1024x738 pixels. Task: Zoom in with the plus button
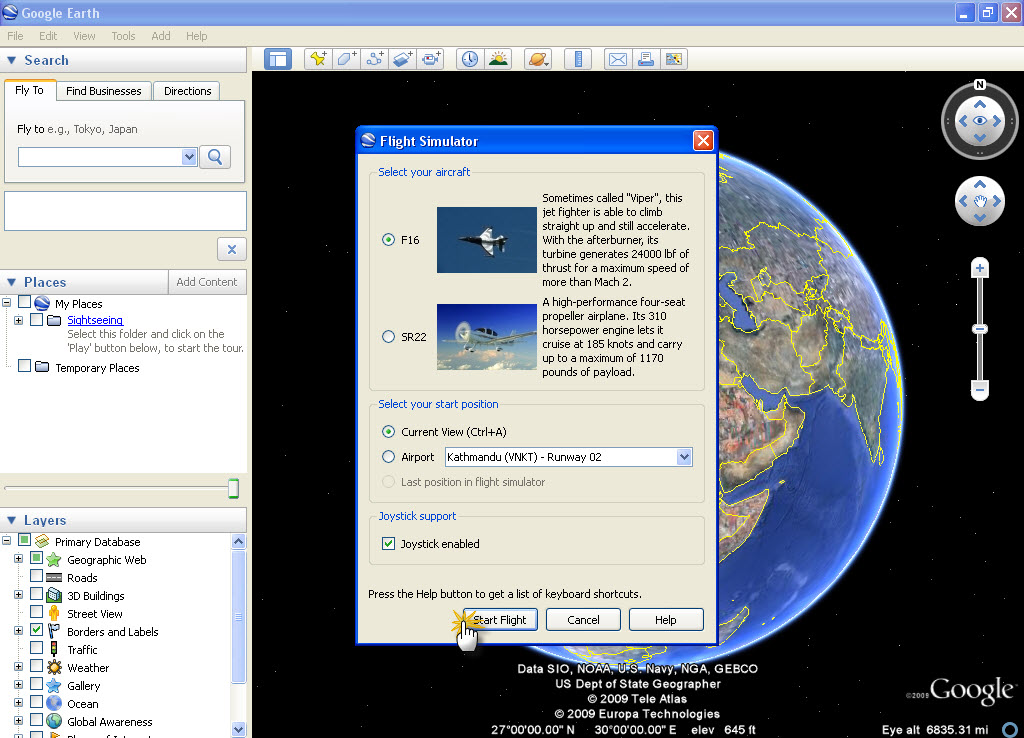point(980,268)
